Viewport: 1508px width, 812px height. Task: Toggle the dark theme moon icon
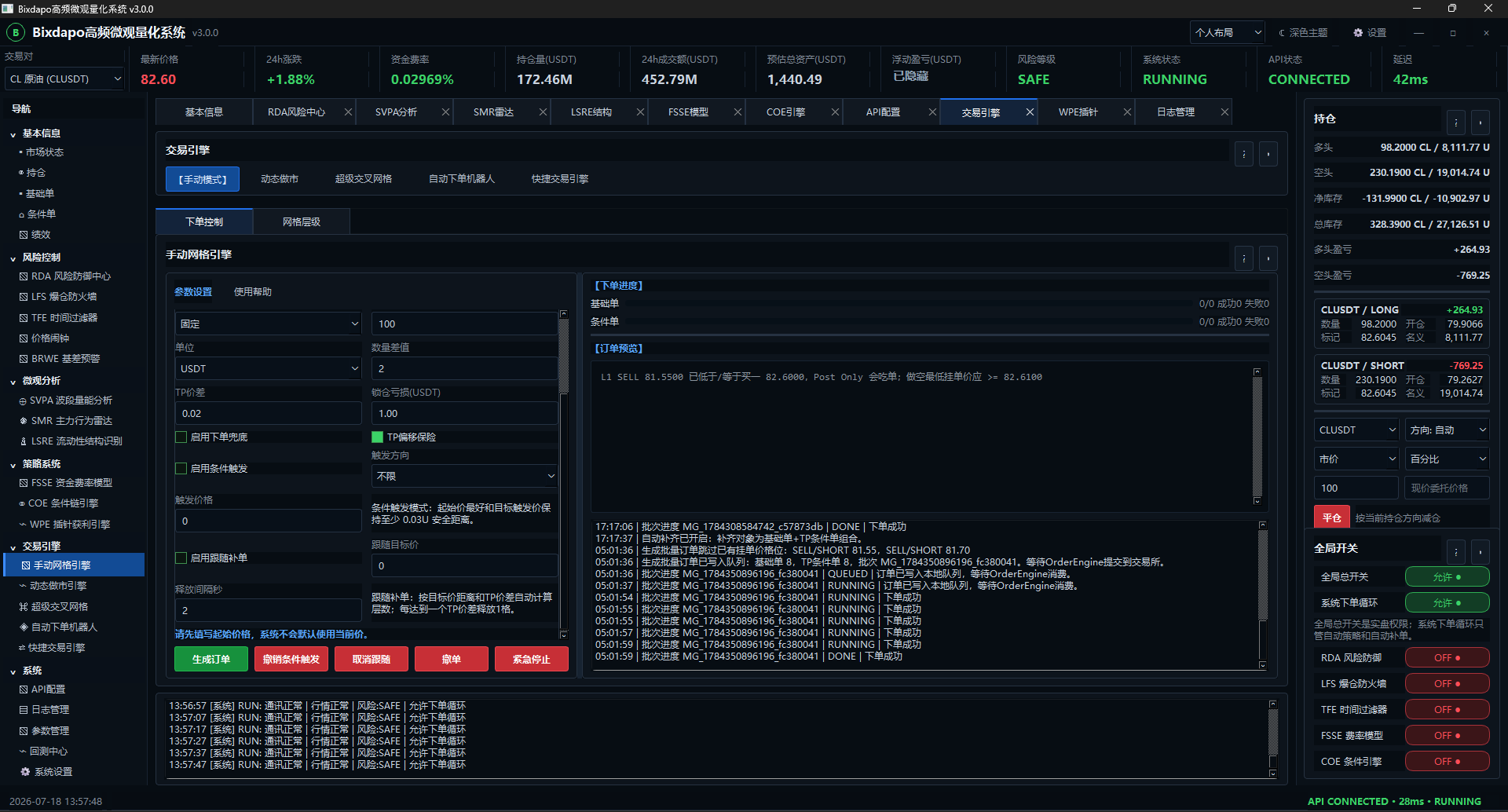tap(1282, 33)
